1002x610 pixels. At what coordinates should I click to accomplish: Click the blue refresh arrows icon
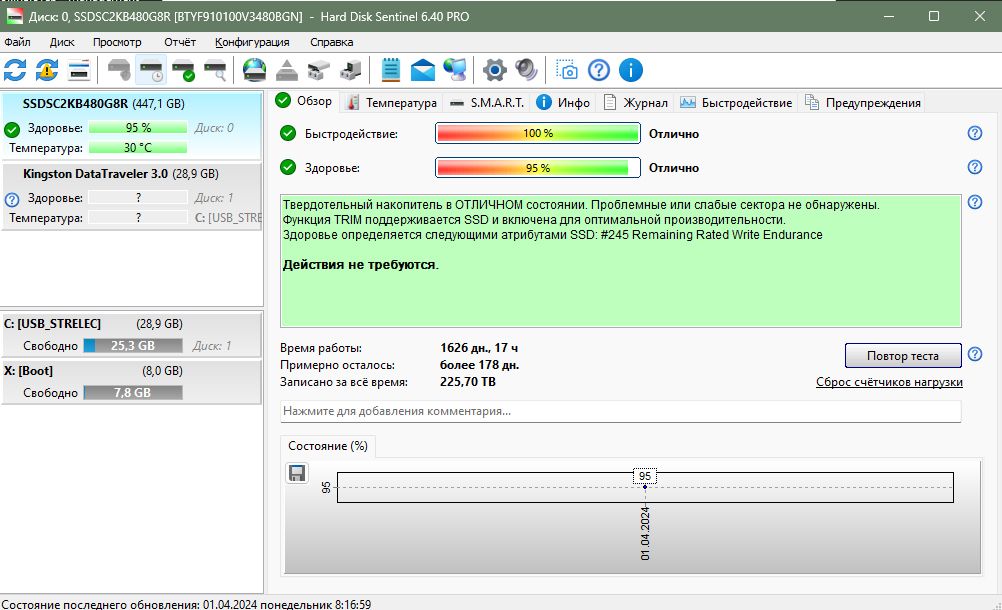point(15,70)
